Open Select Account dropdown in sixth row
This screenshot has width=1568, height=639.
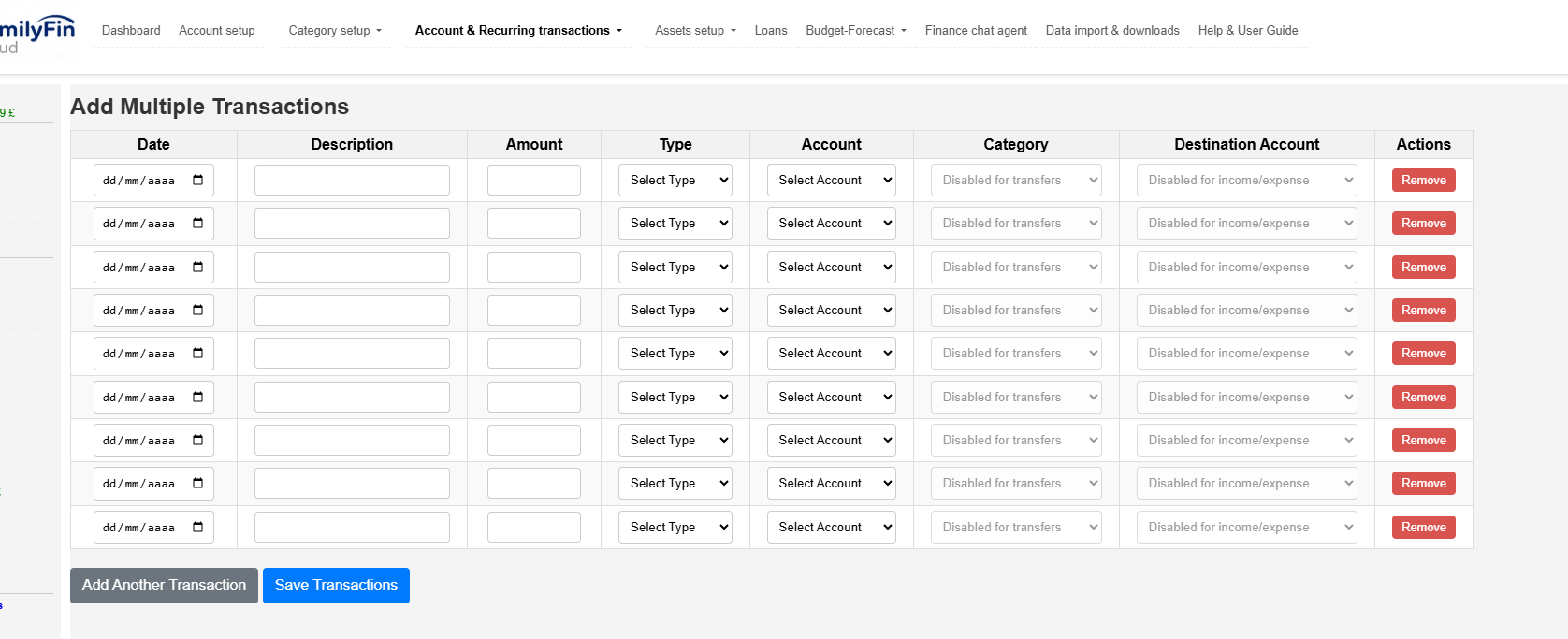(x=831, y=397)
